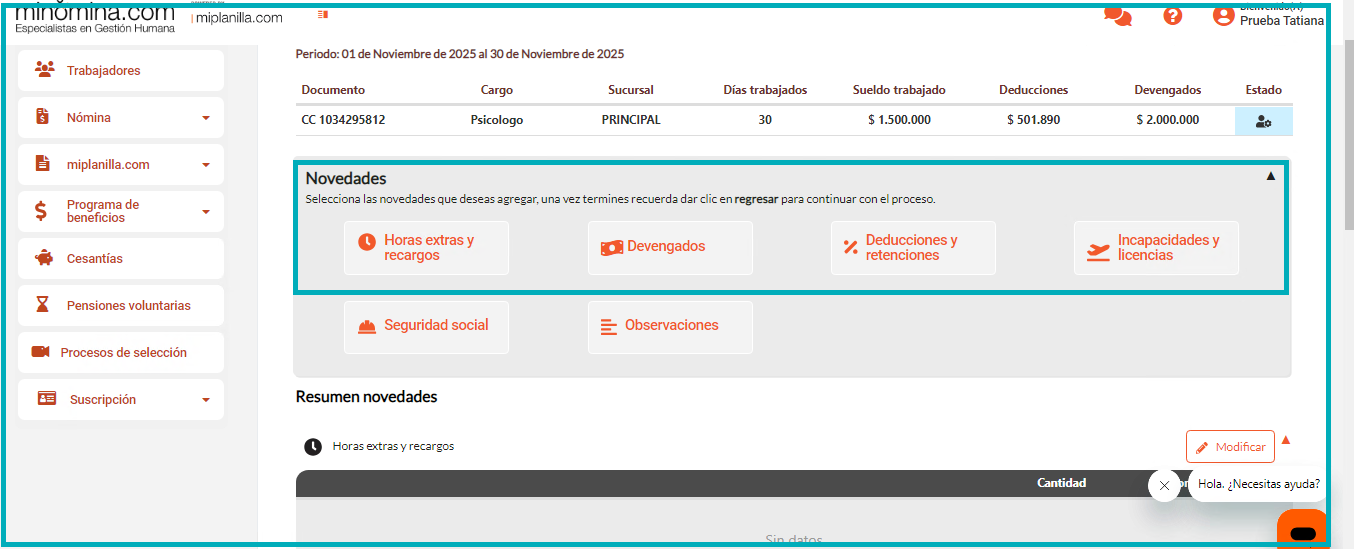Open the chat messages icon in header
The width and height of the screenshot is (1354, 549).
coord(1118,17)
